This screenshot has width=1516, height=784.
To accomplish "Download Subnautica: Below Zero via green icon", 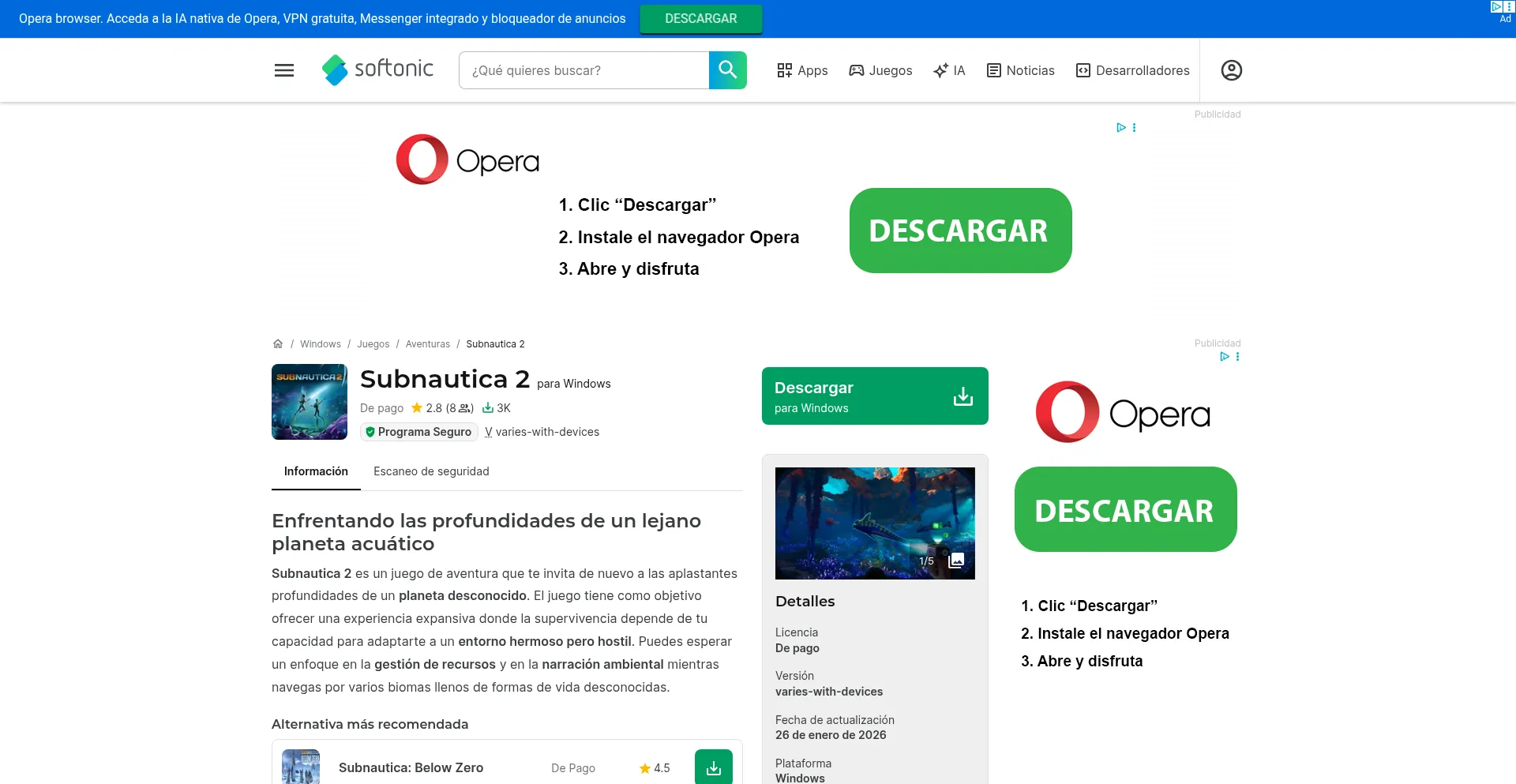I will pyautogui.click(x=714, y=767).
